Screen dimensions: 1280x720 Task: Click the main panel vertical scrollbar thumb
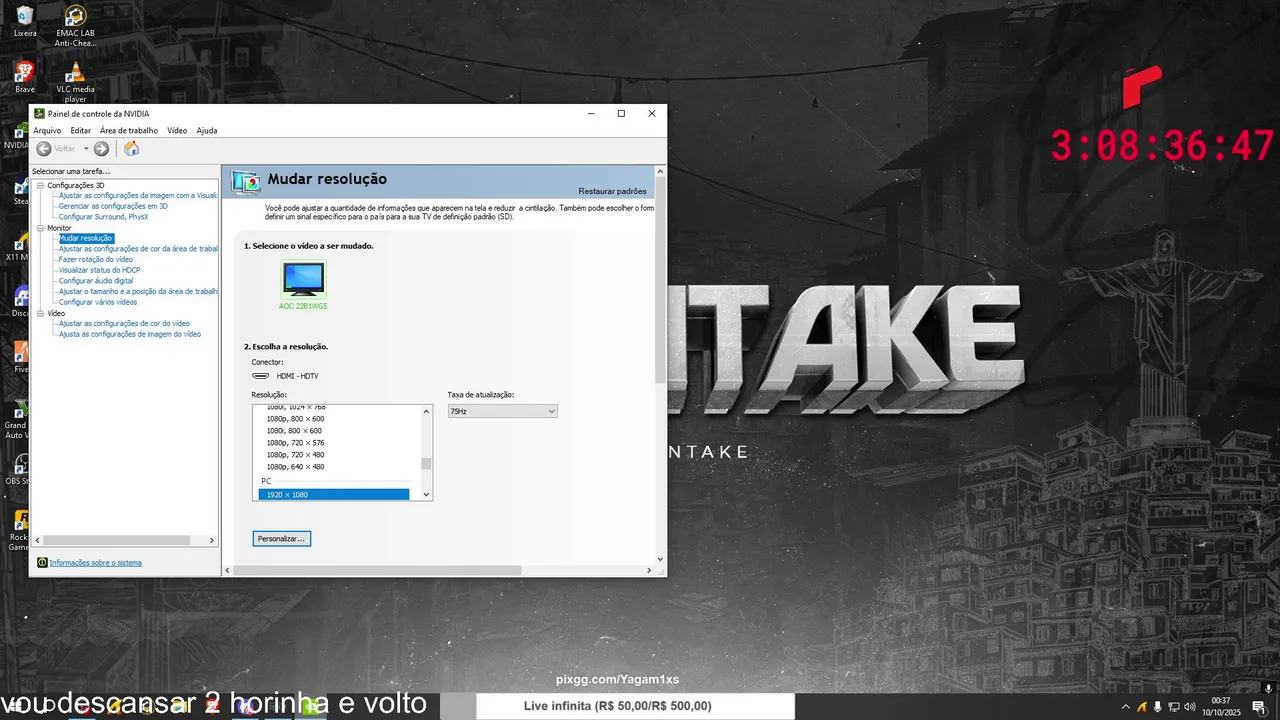click(660, 280)
